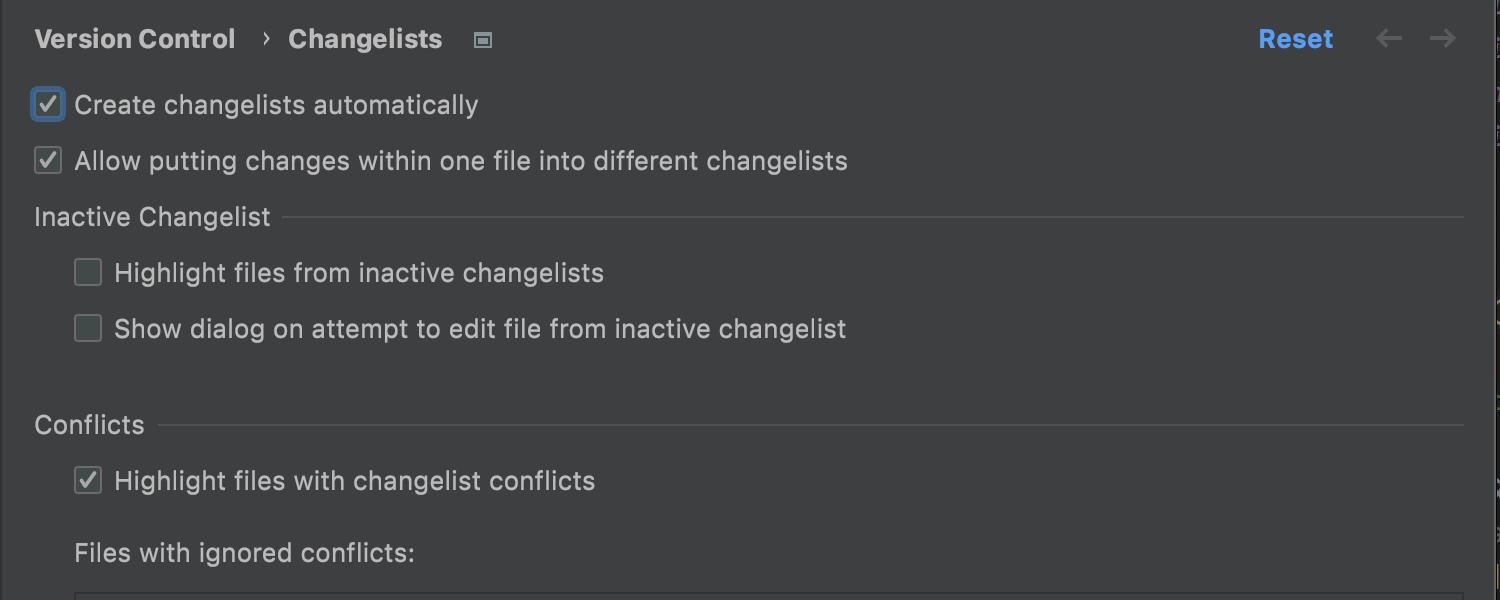Click the 'Highlight files from inactive changelists' text
1500x600 pixels.
[x=359, y=273]
